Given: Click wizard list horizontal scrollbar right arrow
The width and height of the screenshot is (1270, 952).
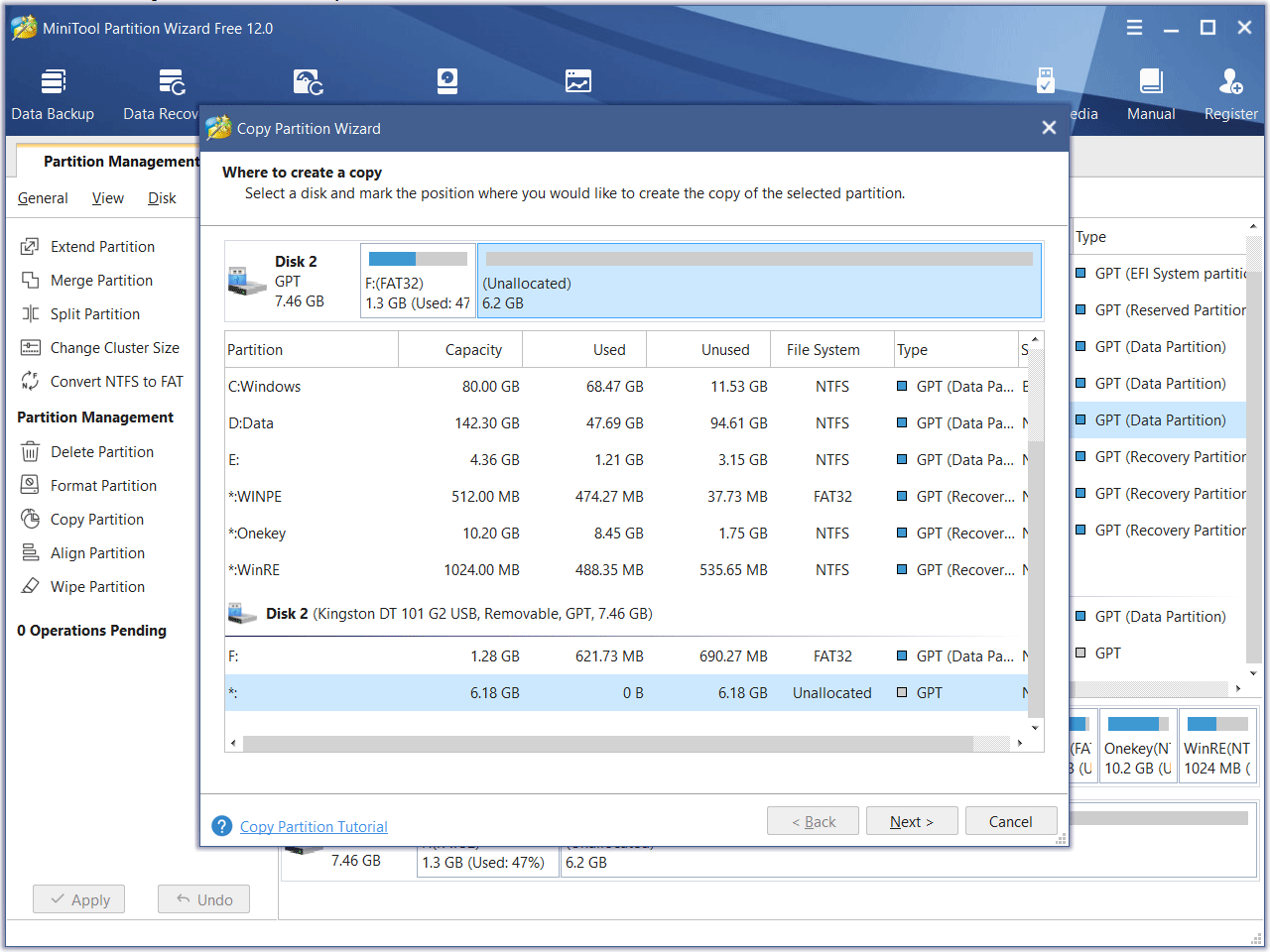Looking at the screenshot, I should click(1020, 743).
